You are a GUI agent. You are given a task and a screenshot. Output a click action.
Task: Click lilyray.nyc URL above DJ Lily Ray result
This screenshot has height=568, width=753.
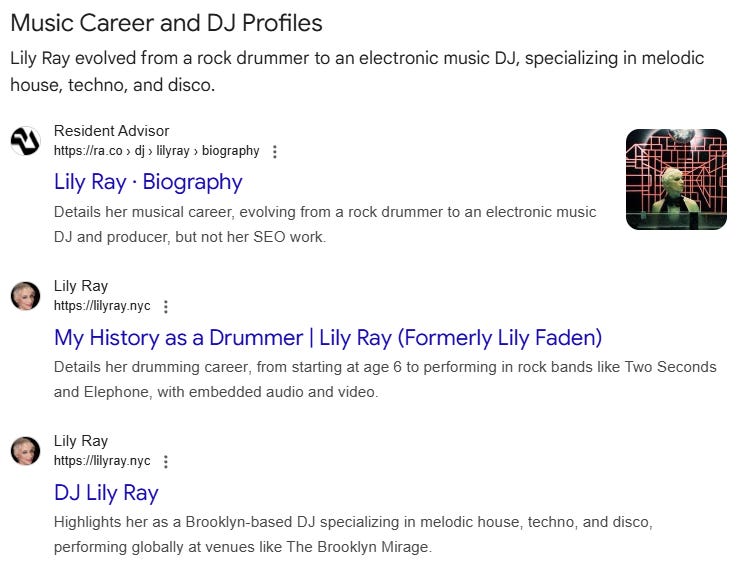pyautogui.click(x=102, y=461)
